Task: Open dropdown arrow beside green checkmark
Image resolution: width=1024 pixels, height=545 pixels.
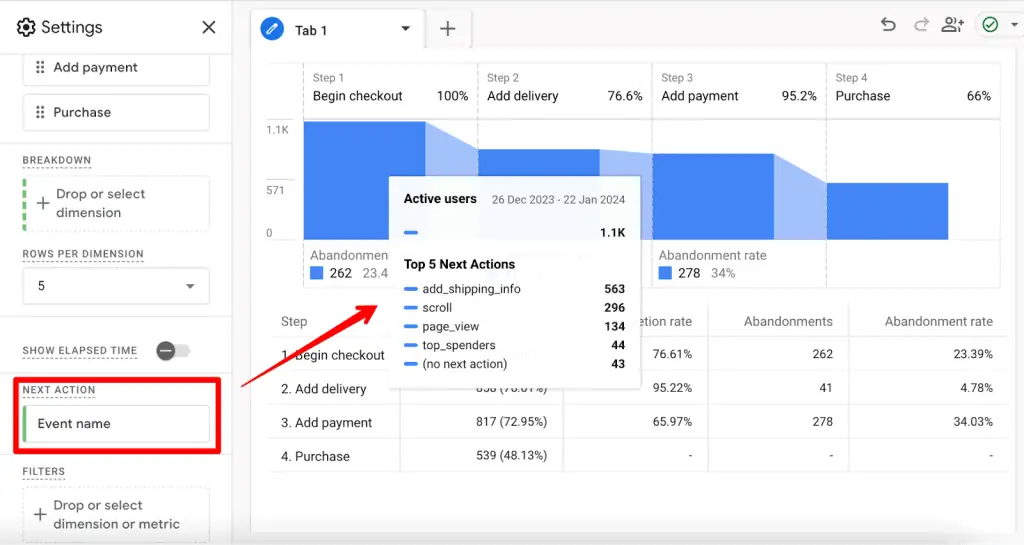Action: tap(1014, 25)
